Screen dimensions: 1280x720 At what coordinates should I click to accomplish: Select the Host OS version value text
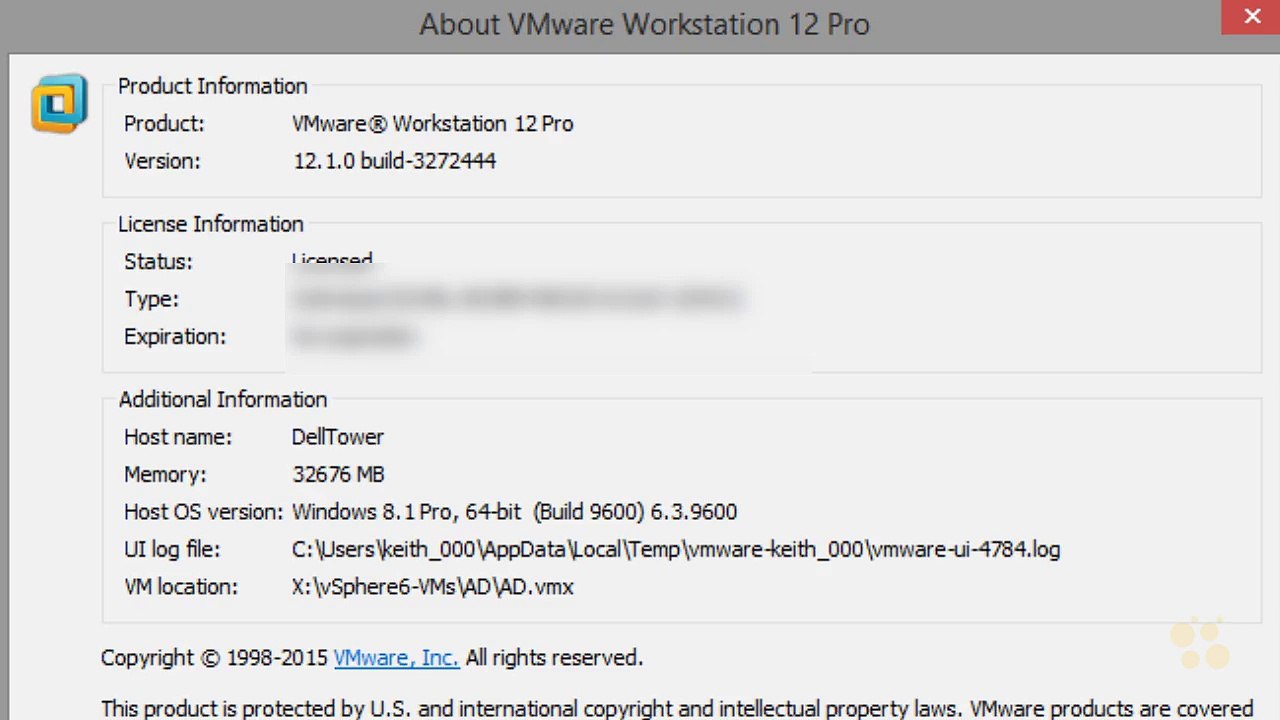[514, 512]
